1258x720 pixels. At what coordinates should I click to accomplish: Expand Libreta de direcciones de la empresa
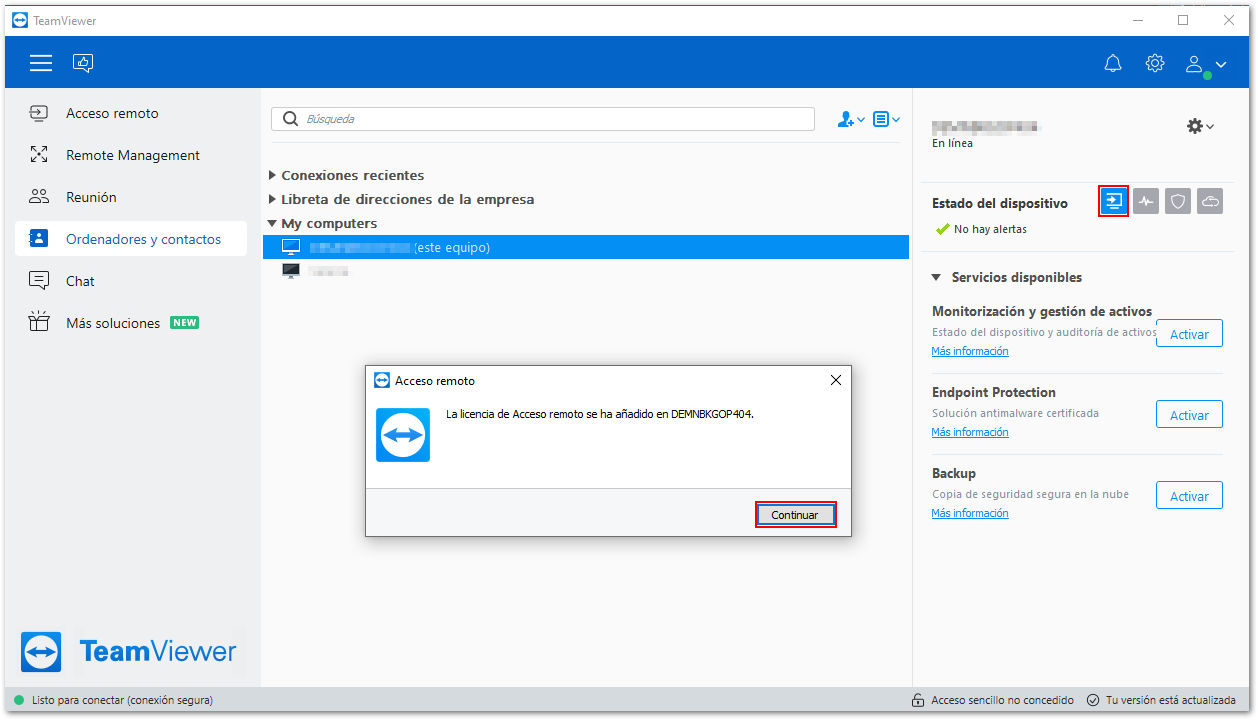coord(401,199)
